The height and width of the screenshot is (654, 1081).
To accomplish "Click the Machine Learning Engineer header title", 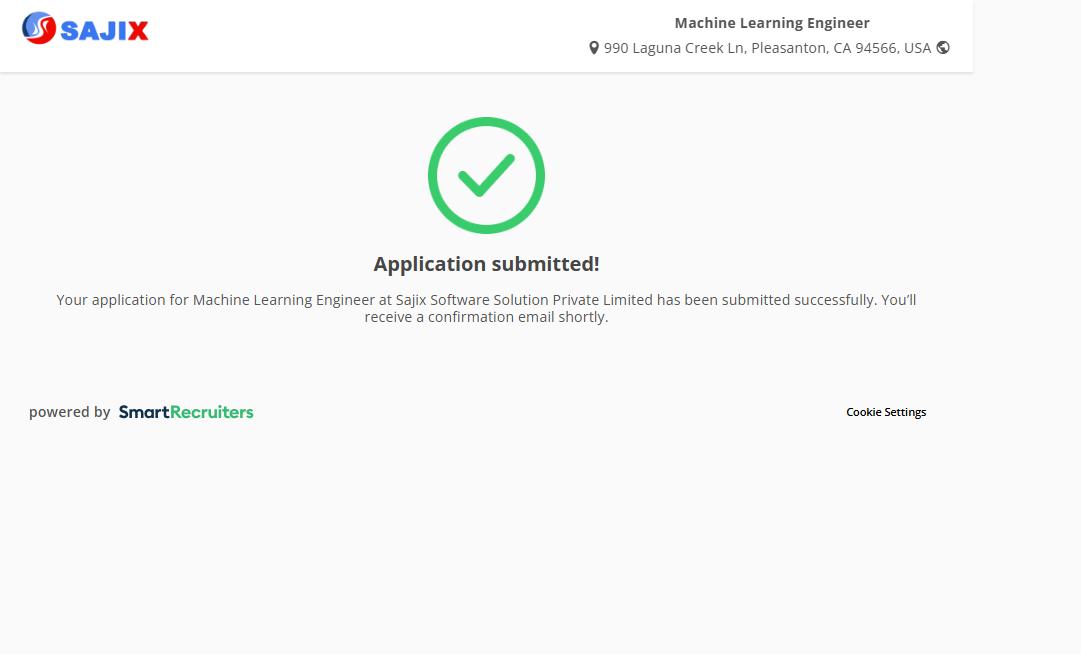I will tap(772, 23).
